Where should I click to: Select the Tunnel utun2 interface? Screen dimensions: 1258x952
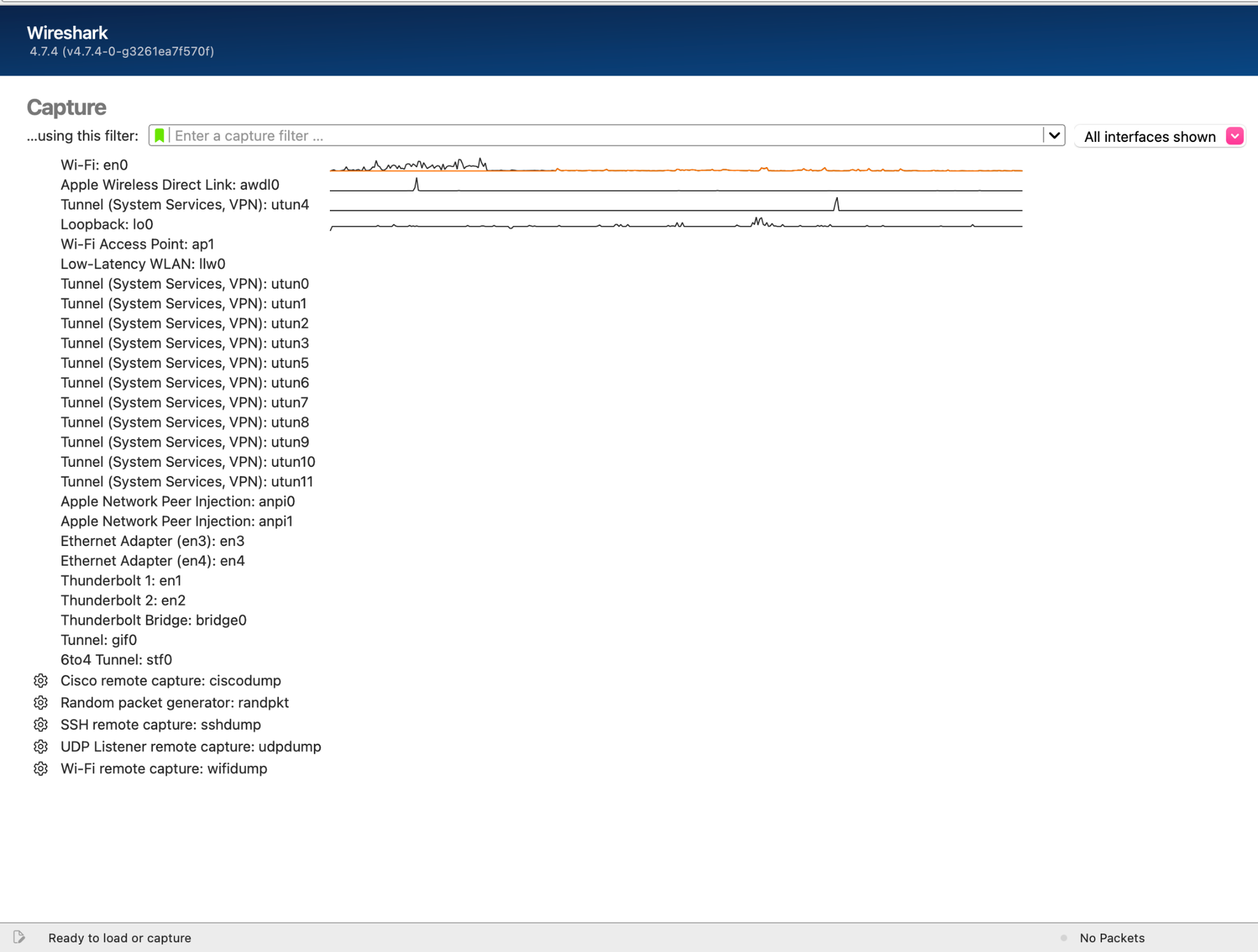(185, 324)
